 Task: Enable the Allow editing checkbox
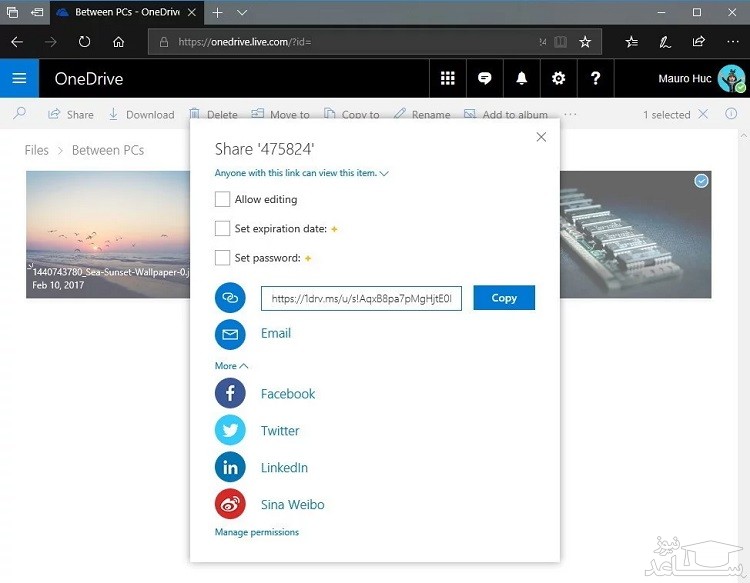223,200
